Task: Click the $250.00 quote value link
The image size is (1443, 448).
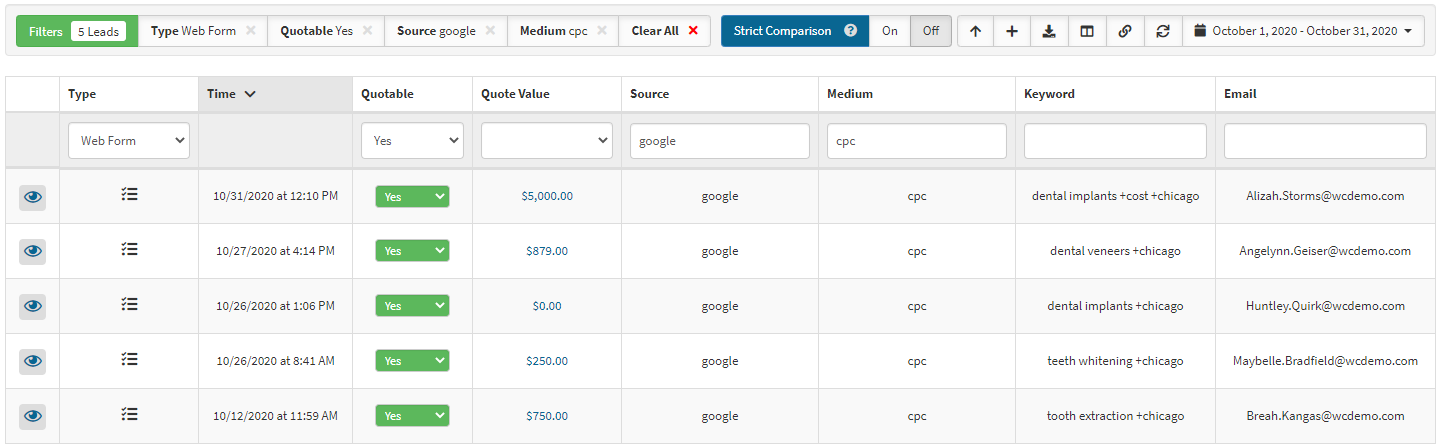Action: 547,362
